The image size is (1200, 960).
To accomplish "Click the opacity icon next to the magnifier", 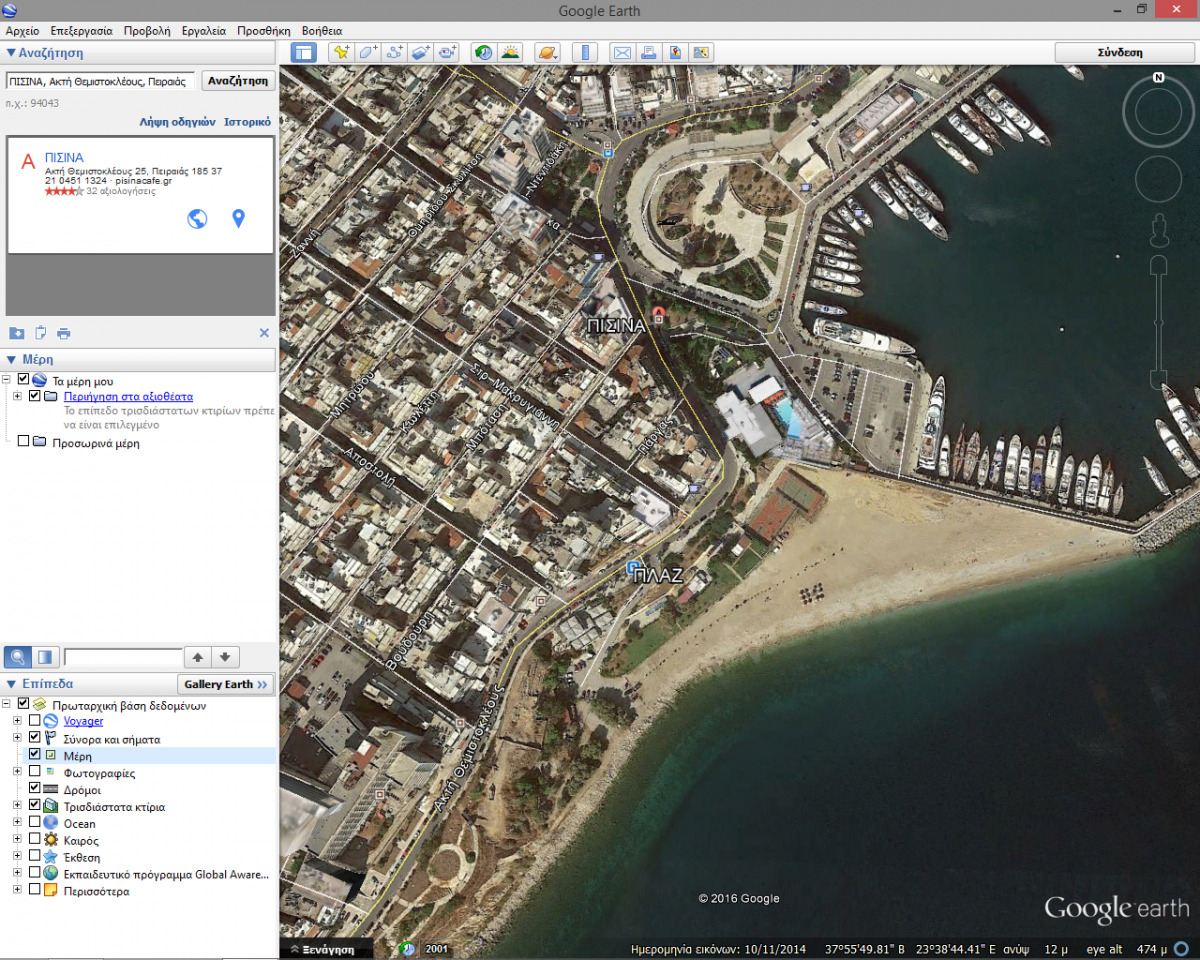I will [x=44, y=657].
